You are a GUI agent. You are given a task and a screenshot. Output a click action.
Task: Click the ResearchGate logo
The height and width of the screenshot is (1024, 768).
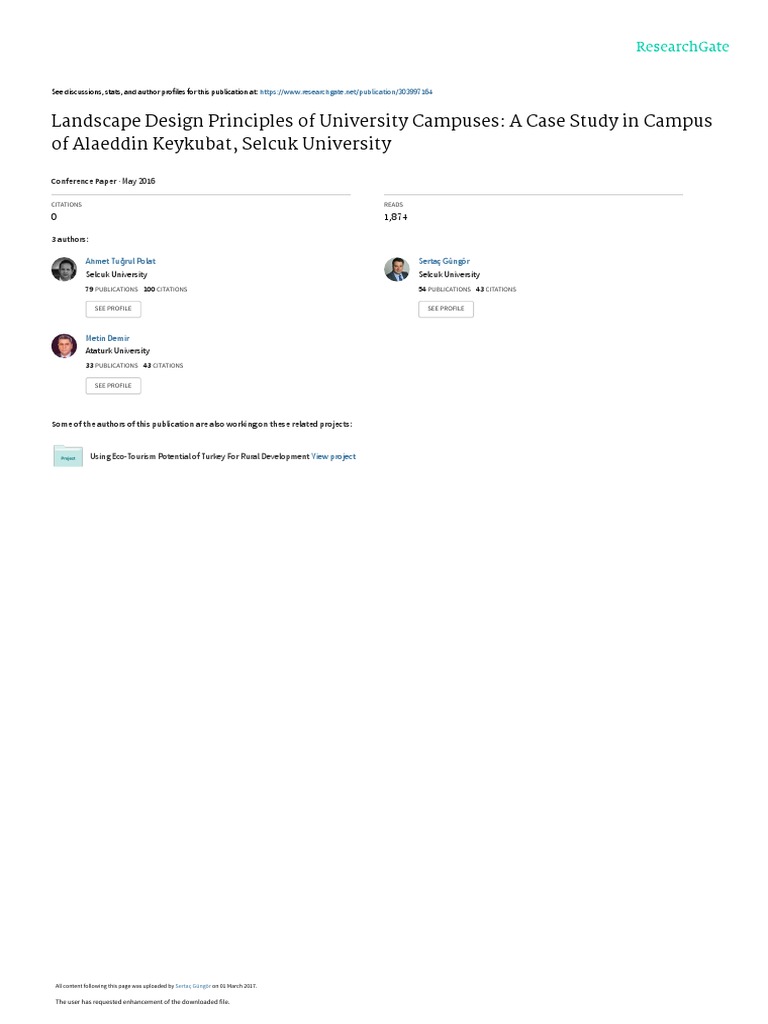click(x=682, y=47)
